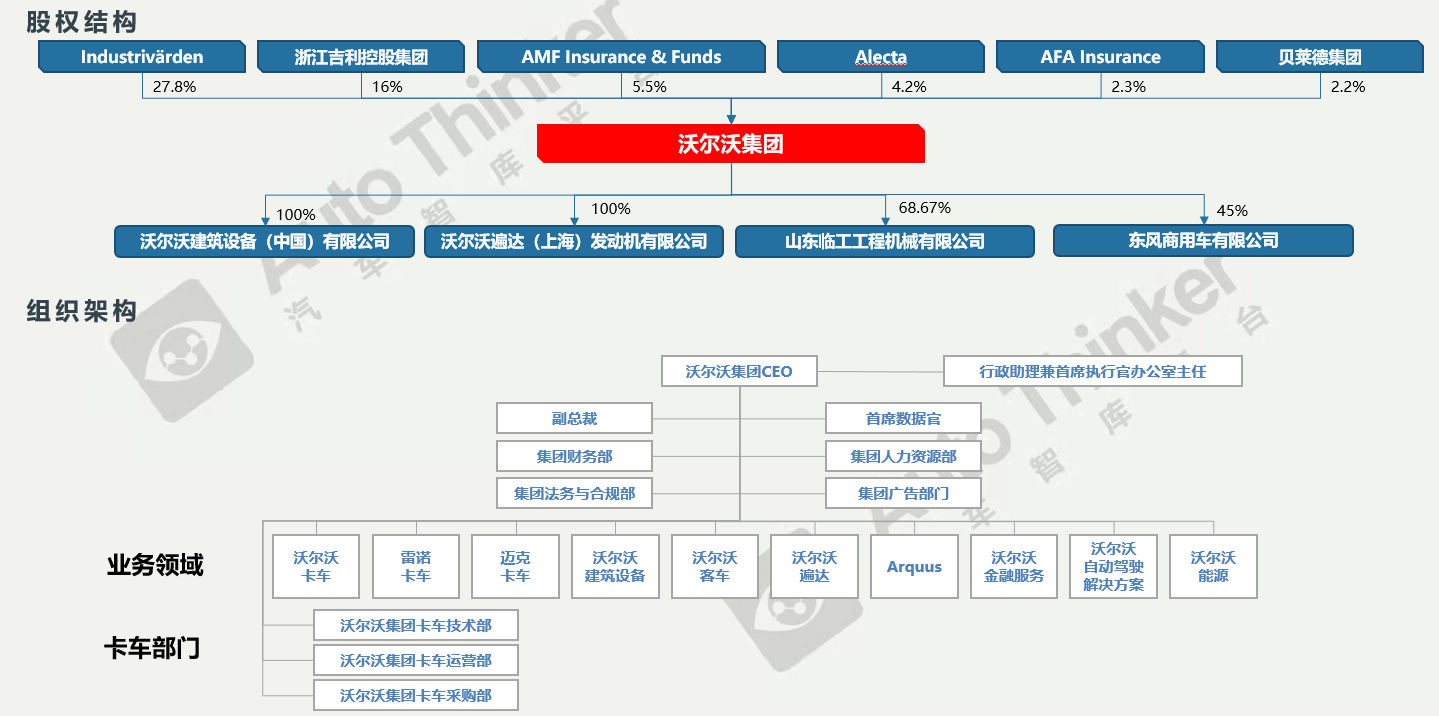Click the 沃尔沃建筑设备 business box

tap(615, 567)
